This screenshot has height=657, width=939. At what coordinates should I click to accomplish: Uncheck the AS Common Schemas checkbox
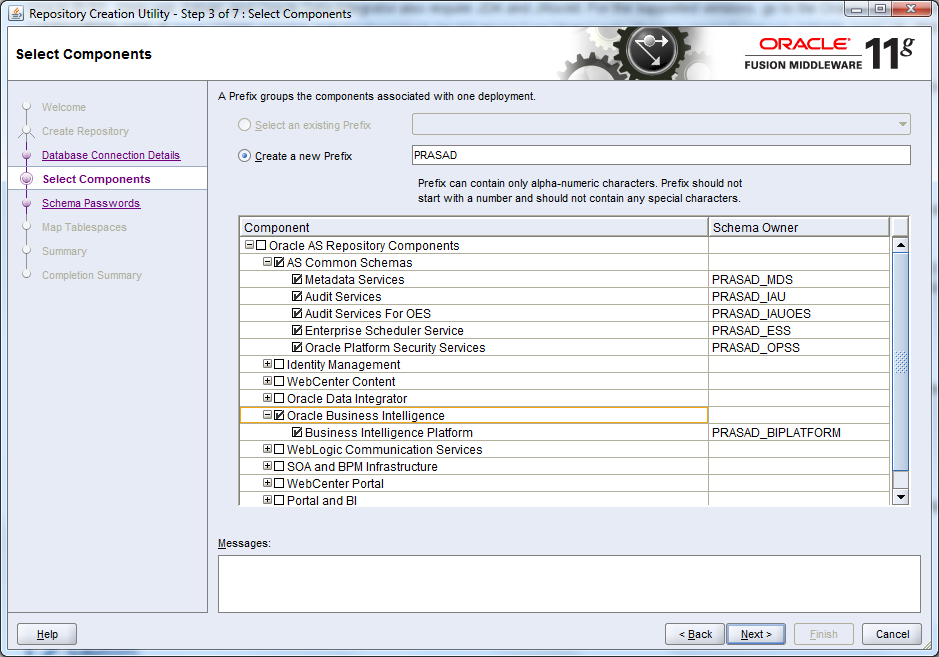point(279,262)
